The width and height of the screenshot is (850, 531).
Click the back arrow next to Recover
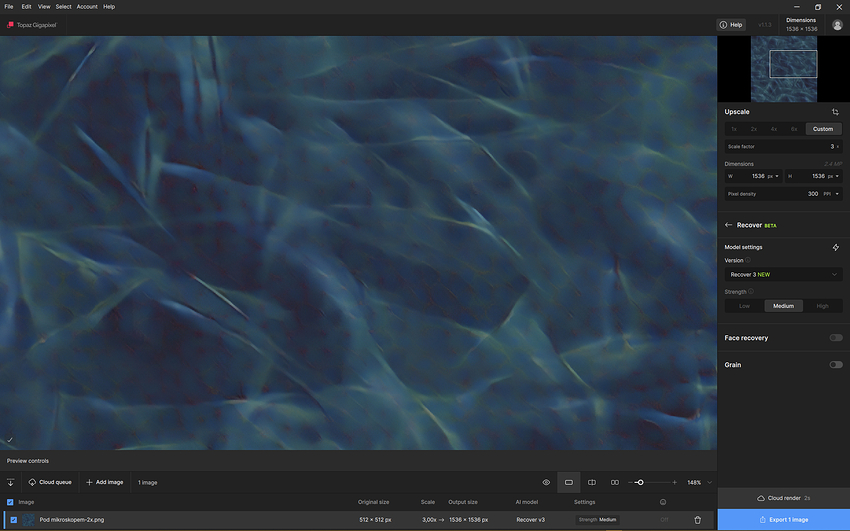point(729,225)
